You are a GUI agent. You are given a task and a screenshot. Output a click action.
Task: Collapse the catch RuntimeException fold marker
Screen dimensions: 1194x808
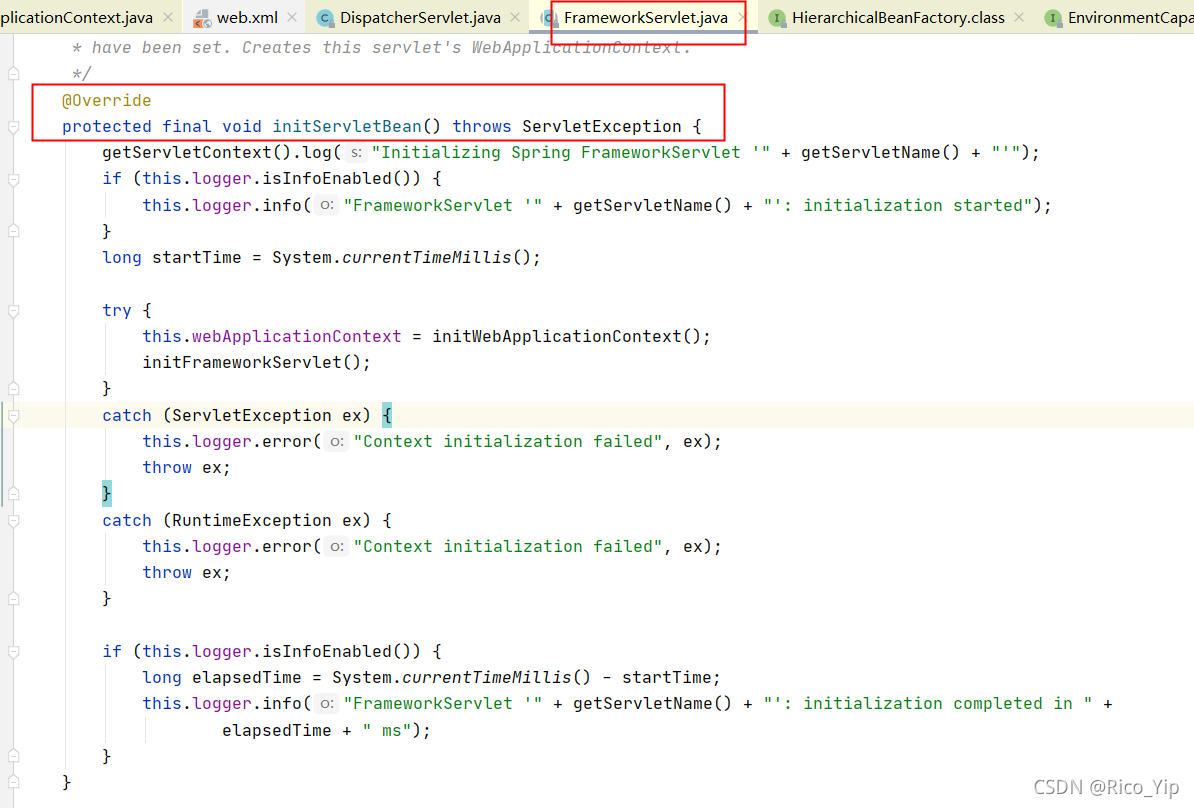tap(14, 521)
